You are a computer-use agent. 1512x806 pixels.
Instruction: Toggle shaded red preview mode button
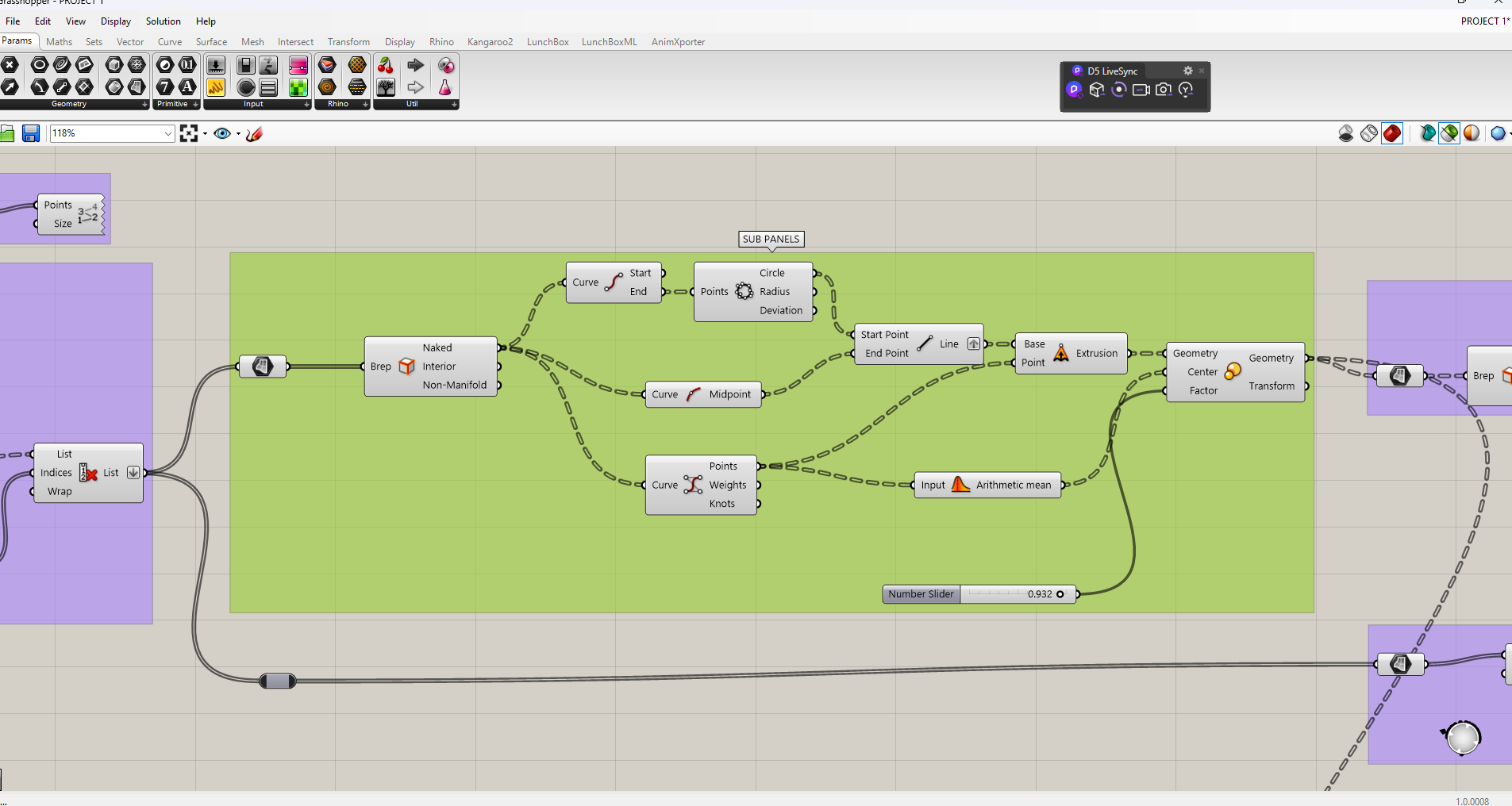1392,133
